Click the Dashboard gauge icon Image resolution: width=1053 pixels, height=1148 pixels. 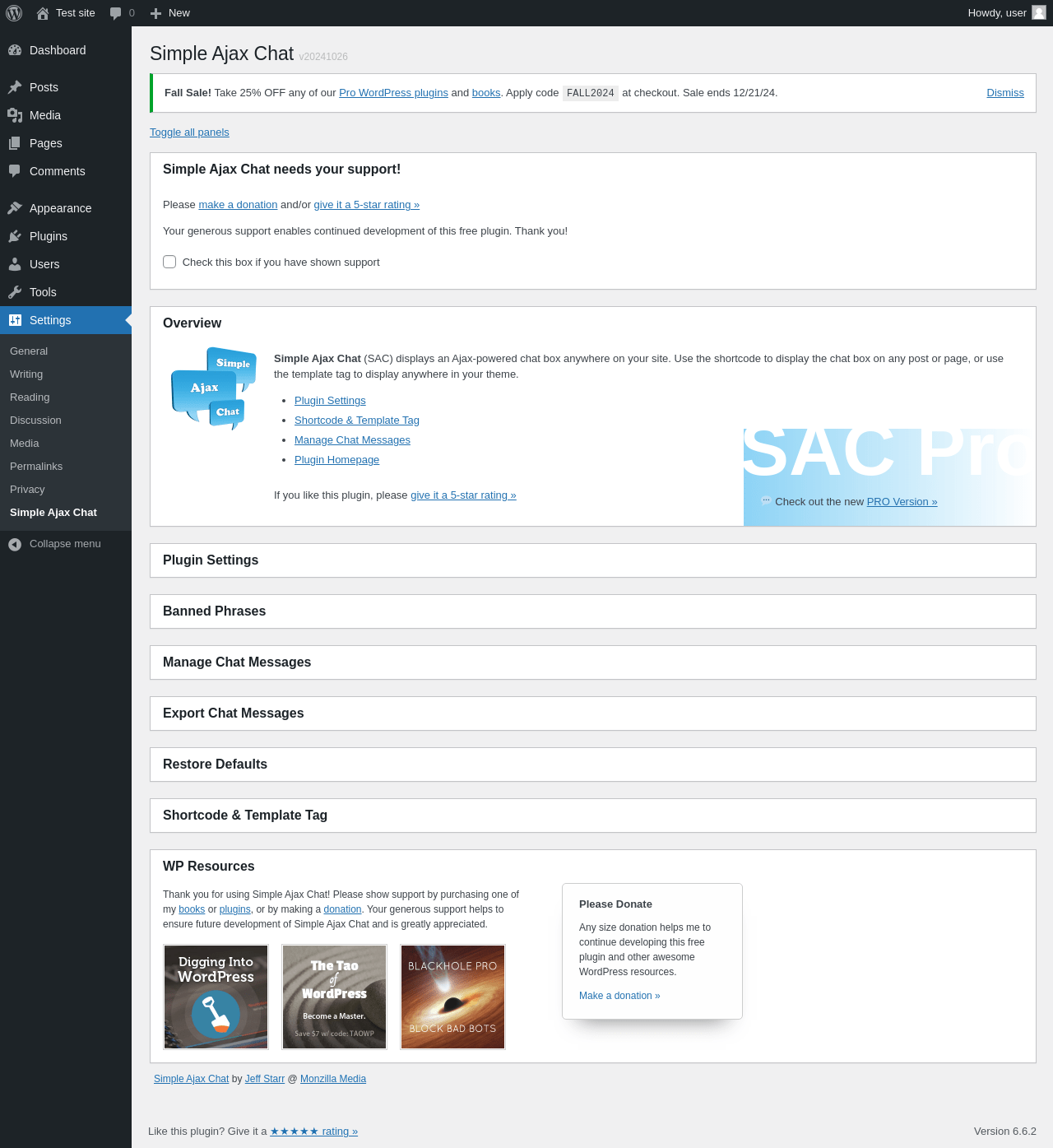pos(15,50)
